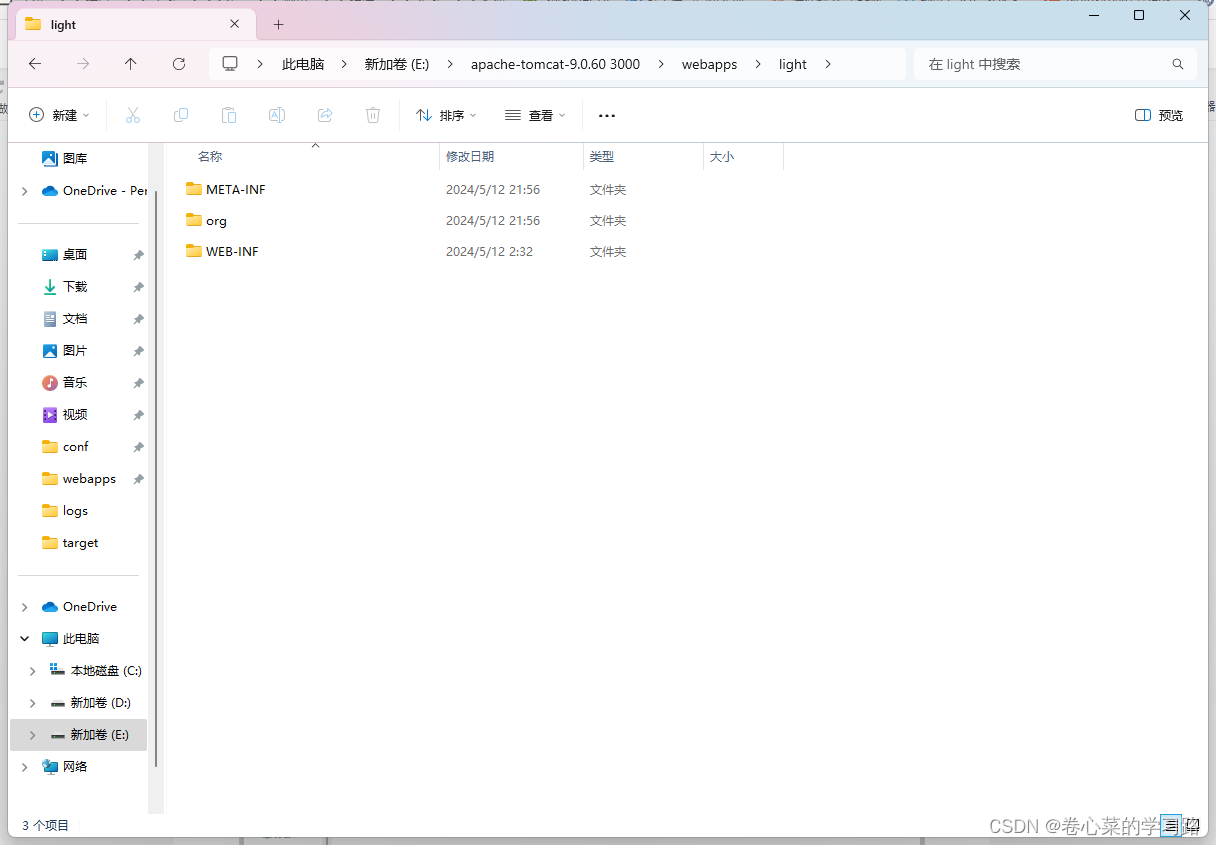Click the Rename icon in toolbar
1216x845 pixels.
click(x=277, y=115)
